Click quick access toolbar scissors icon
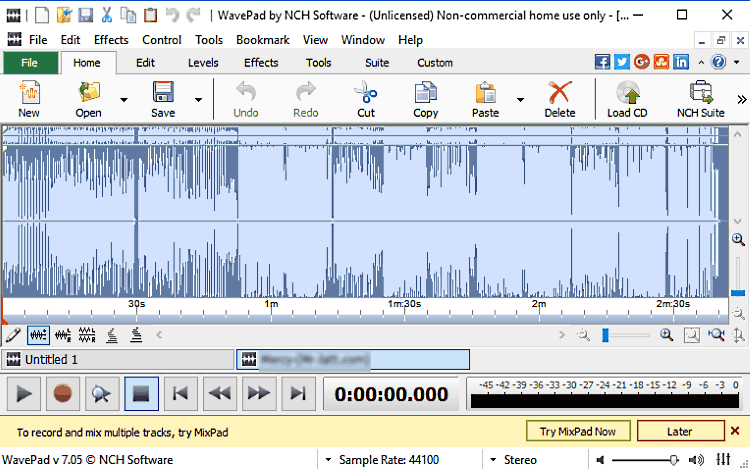The height and width of the screenshot is (470, 750). 107,15
